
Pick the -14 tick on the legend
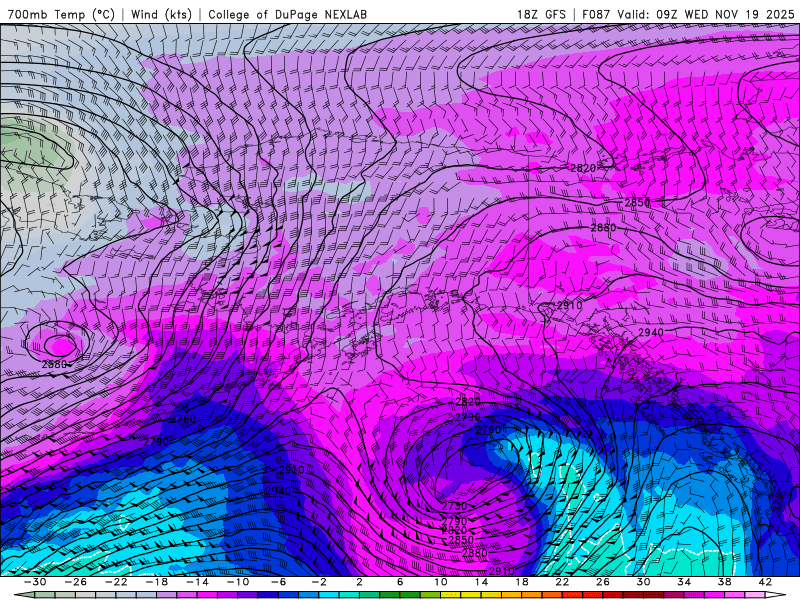tap(197, 582)
